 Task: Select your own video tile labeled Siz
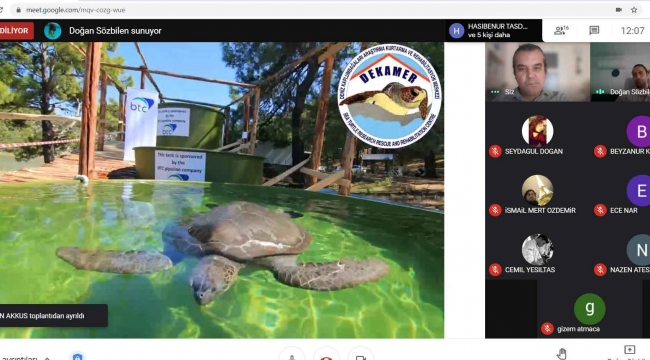tap(538, 72)
